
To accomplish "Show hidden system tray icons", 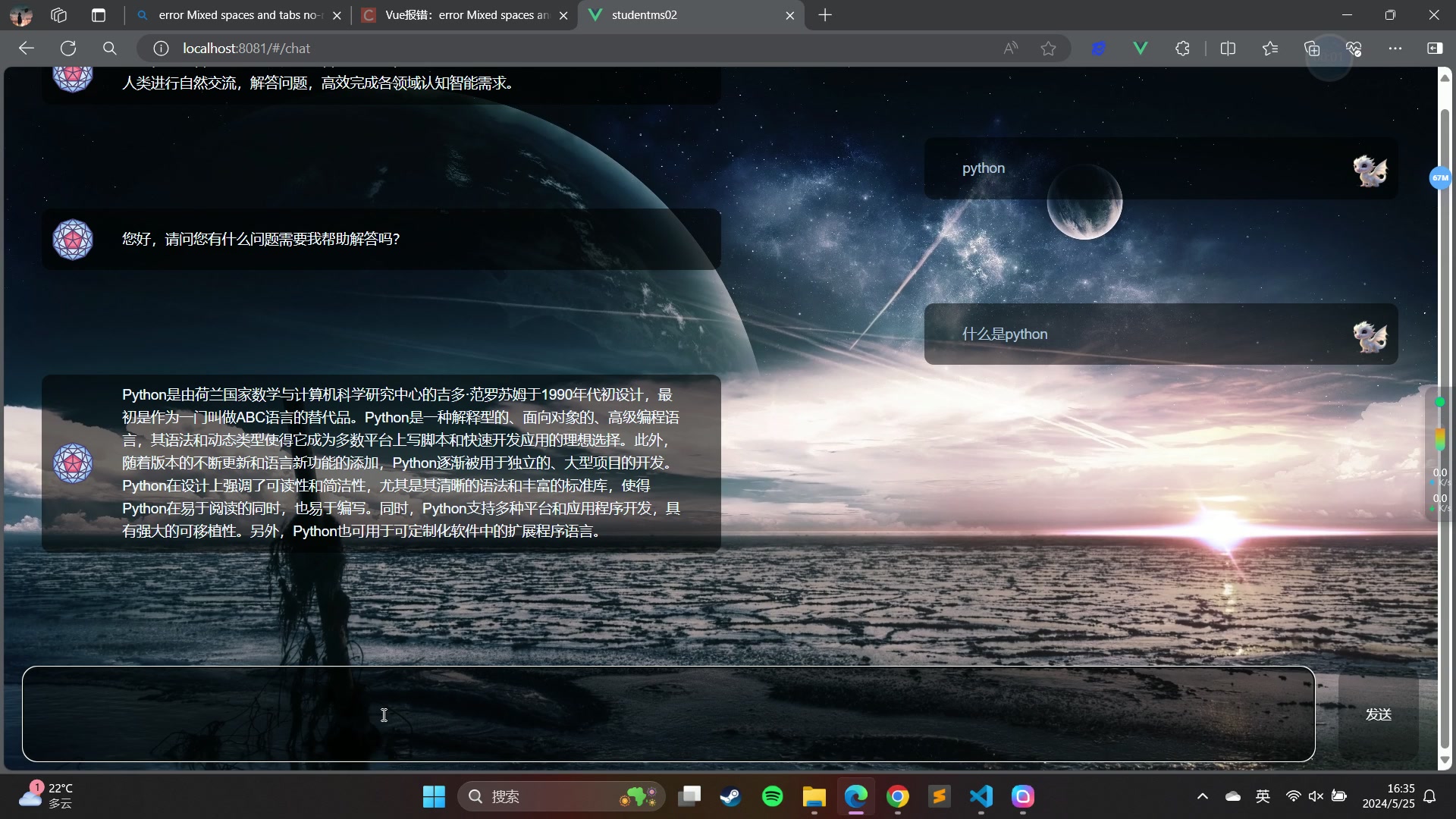I will [x=1202, y=796].
